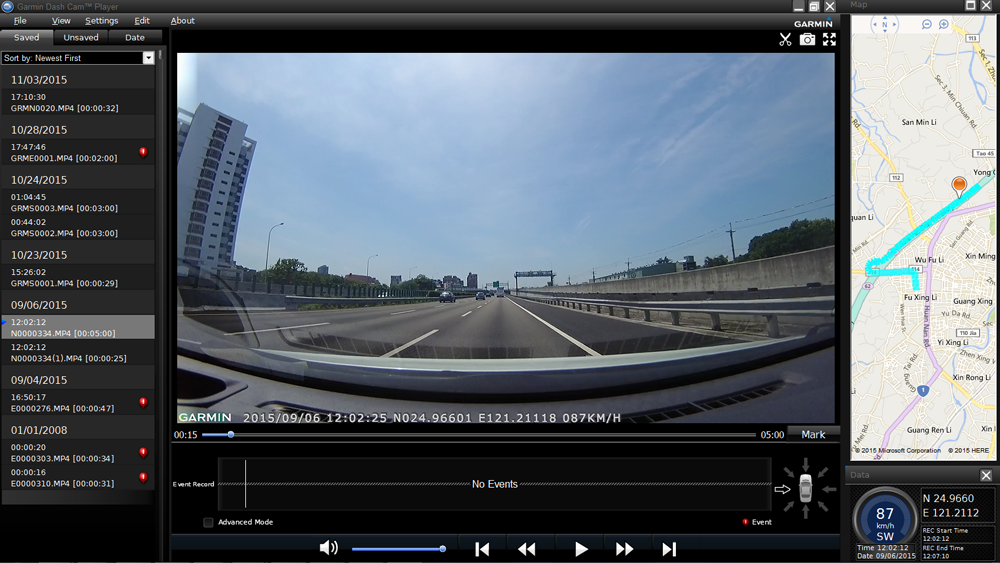Switch to the Date tab

[135, 38]
